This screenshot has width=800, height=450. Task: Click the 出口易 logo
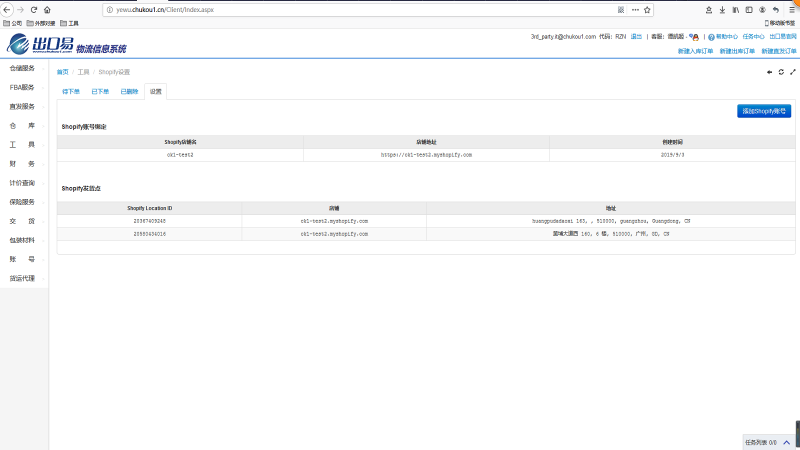pos(40,44)
